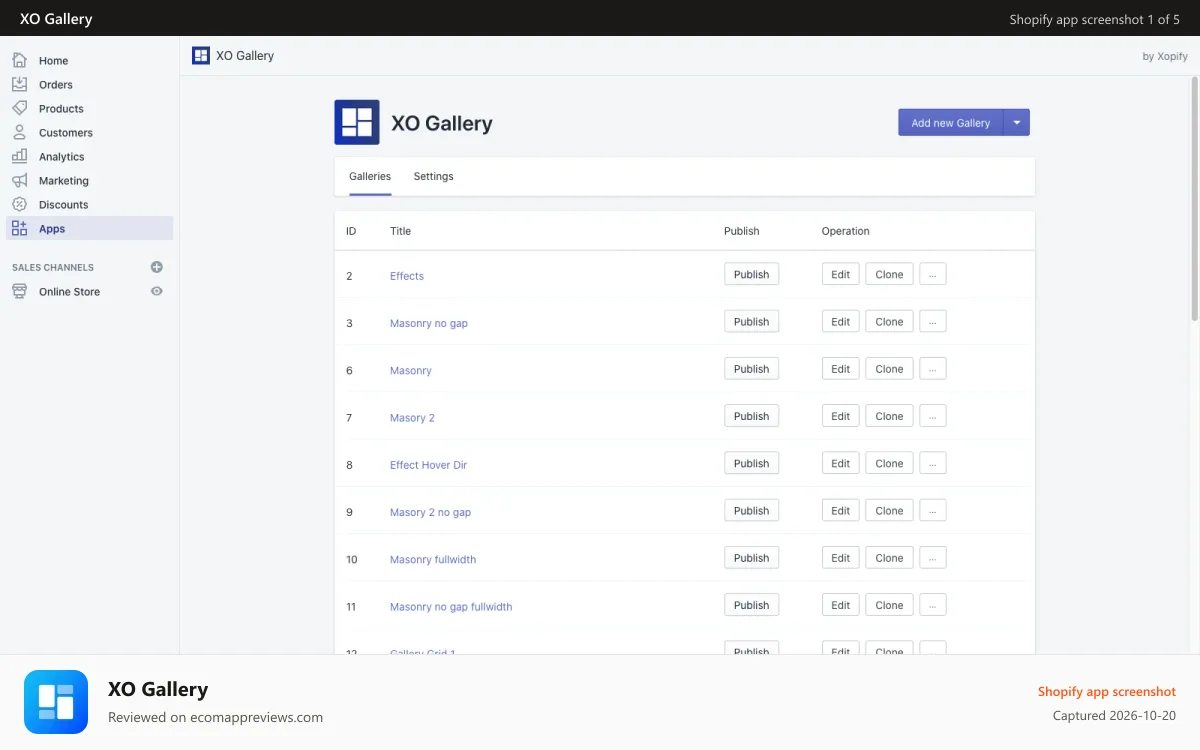Click the XO Gallery app icon in footer
Screen dimensions: 1200x750
coord(56,702)
